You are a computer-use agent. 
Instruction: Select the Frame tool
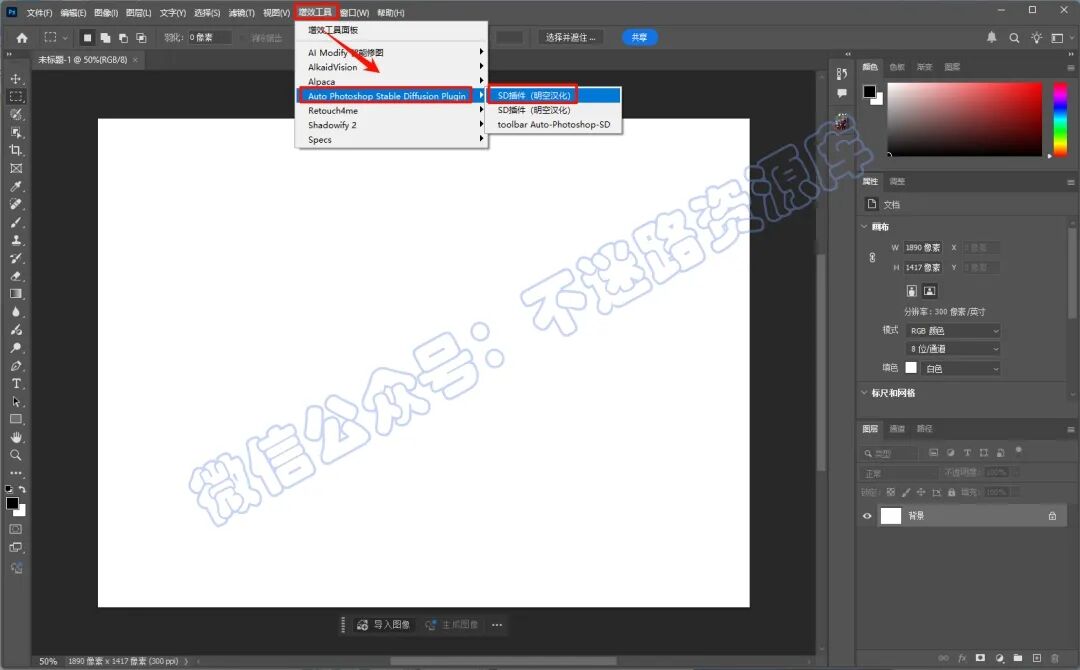pyautogui.click(x=16, y=168)
